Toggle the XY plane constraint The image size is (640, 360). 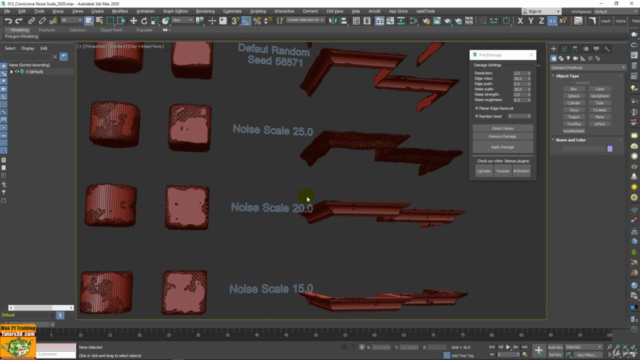(552, 21)
